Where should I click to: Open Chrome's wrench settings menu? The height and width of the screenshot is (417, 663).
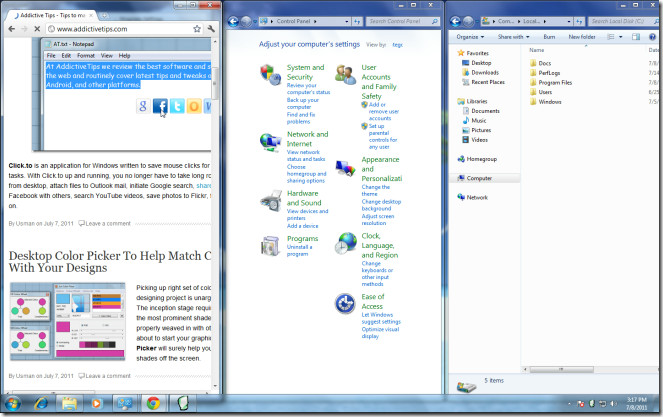[211, 29]
